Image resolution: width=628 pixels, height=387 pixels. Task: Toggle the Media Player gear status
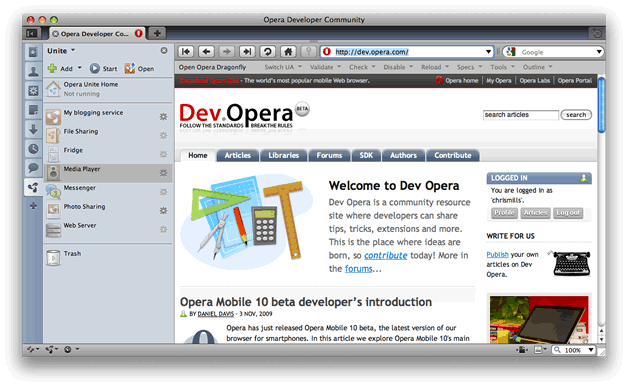pyautogui.click(x=163, y=173)
